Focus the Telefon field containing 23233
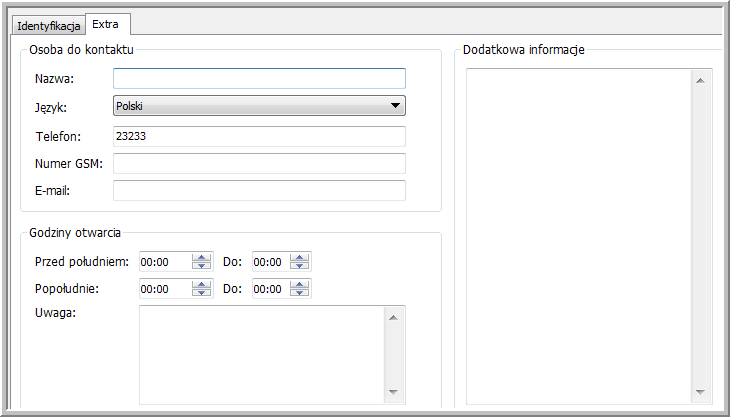The width and height of the screenshot is (730, 417). (x=259, y=136)
